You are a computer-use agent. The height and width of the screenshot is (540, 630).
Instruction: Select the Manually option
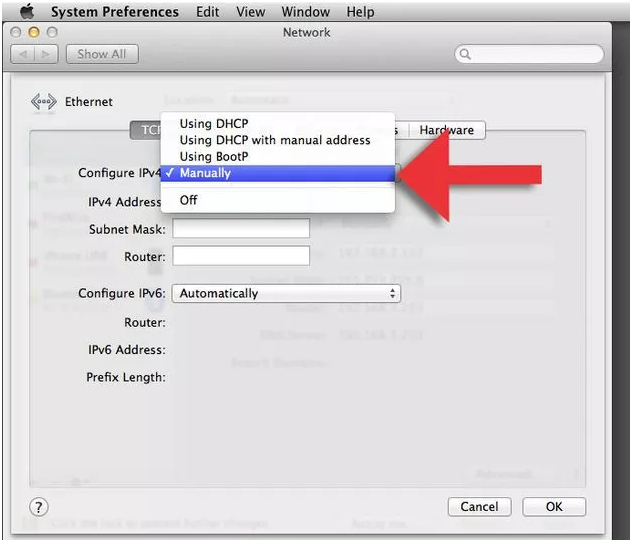coord(278,173)
